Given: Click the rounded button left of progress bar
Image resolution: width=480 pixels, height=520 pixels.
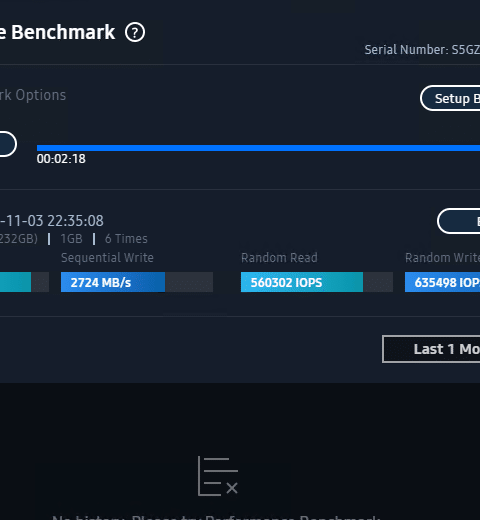Looking at the screenshot, I should click(x=8, y=144).
